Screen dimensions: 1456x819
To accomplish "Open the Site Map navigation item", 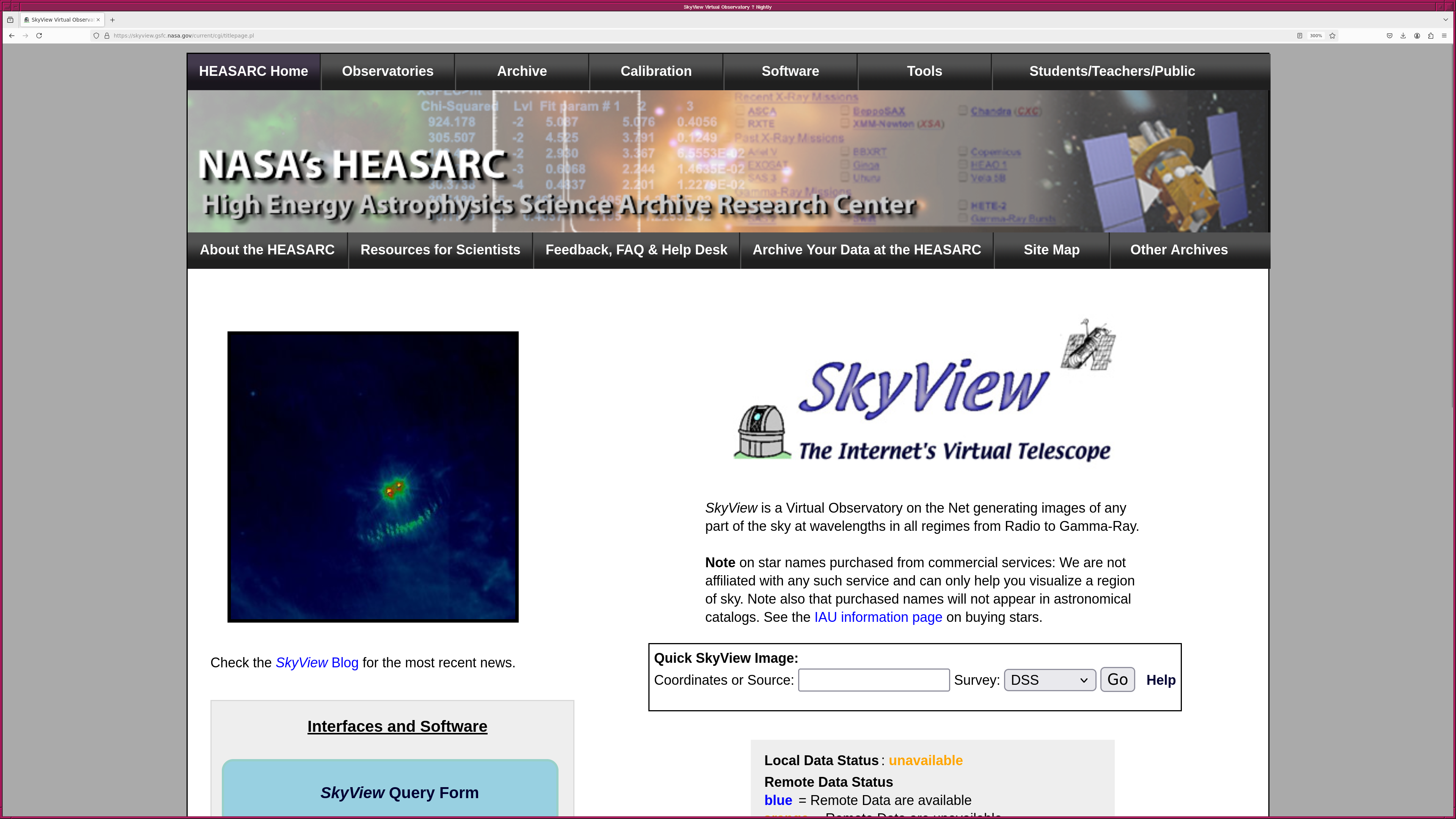I will (1051, 250).
